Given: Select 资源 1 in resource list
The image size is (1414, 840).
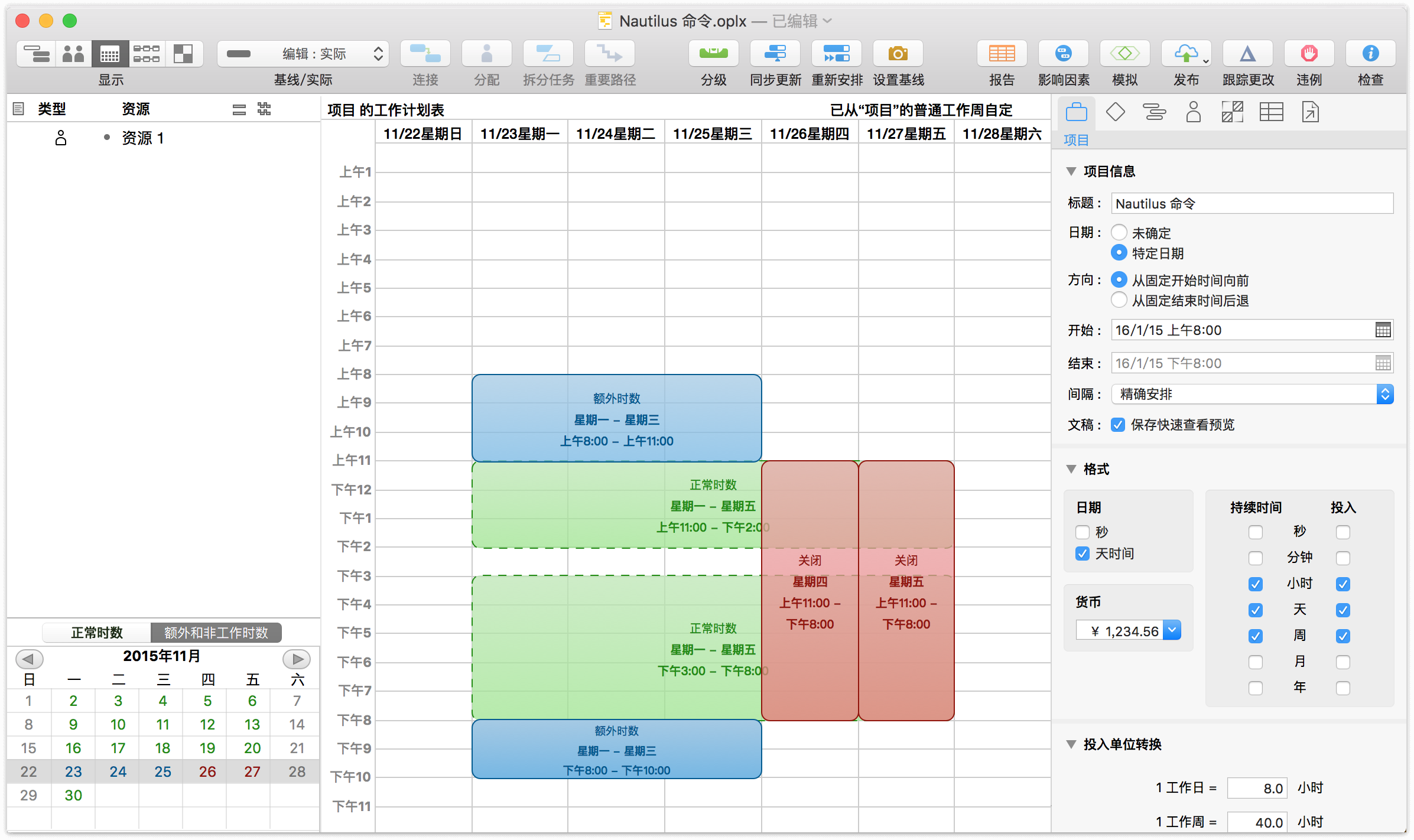Looking at the screenshot, I should click(142, 138).
